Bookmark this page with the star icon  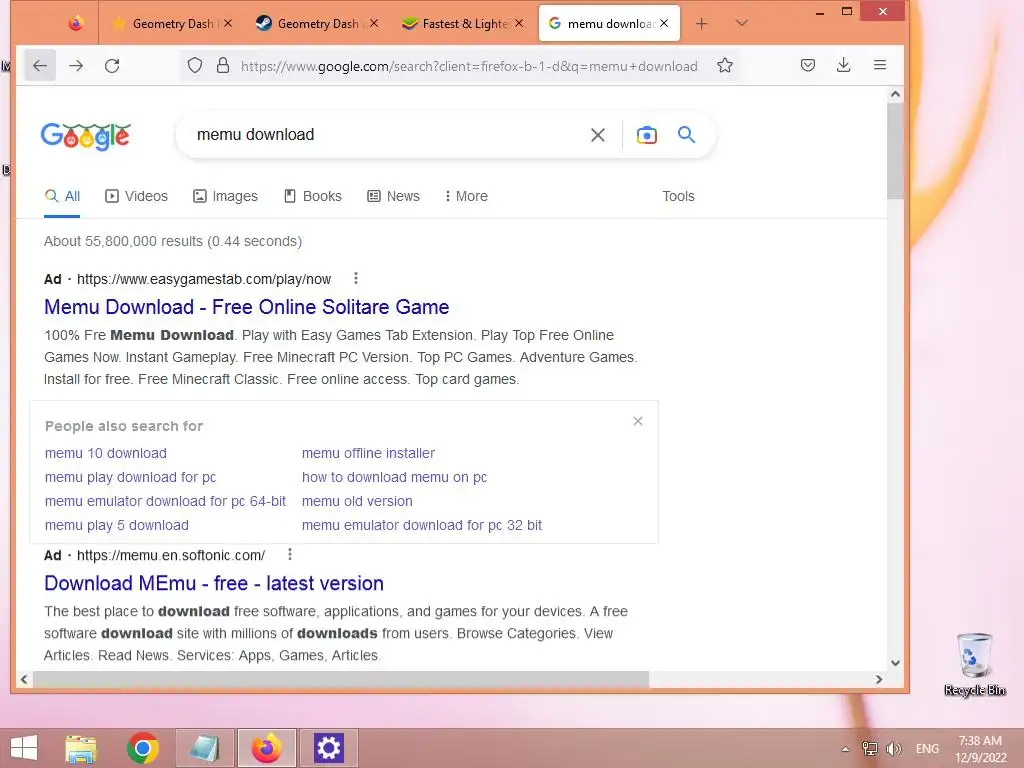tap(725, 65)
